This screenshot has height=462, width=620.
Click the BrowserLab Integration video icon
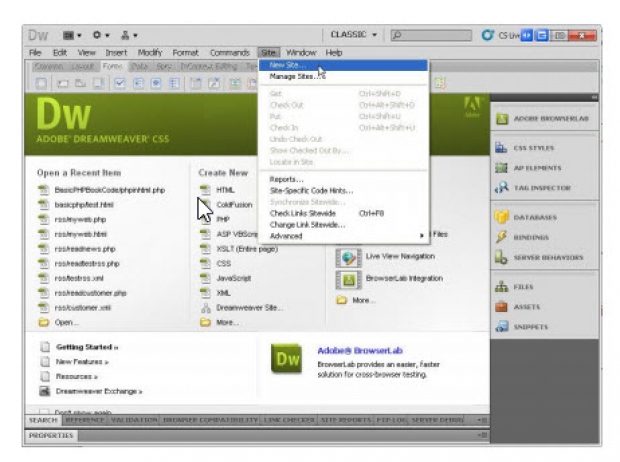point(348,279)
